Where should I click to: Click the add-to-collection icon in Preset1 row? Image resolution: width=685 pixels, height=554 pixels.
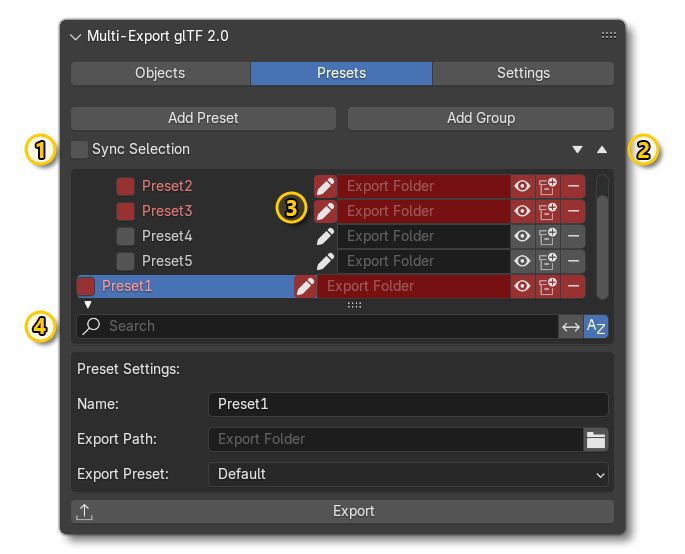(548, 287)
